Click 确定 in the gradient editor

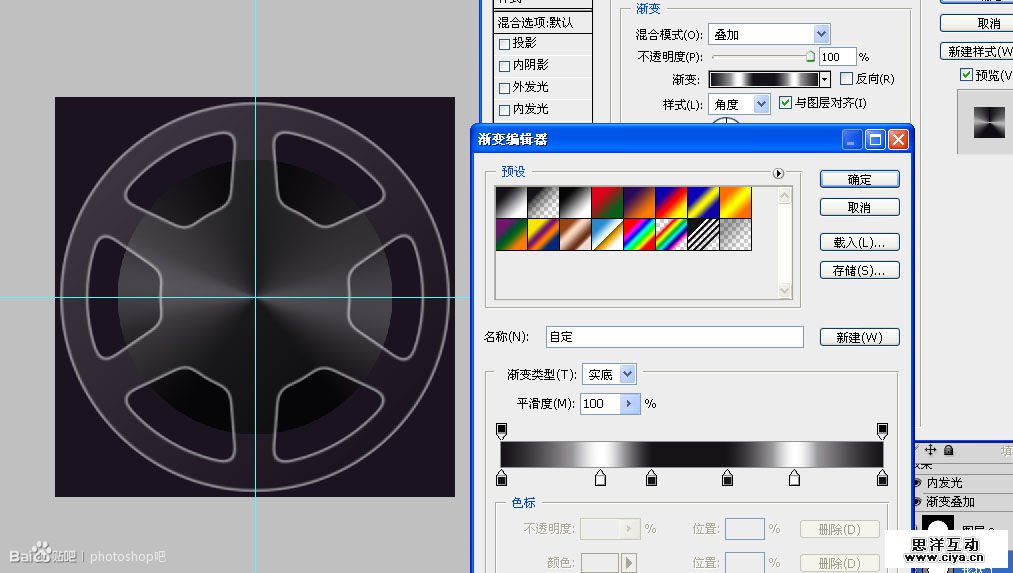(859, 180)
